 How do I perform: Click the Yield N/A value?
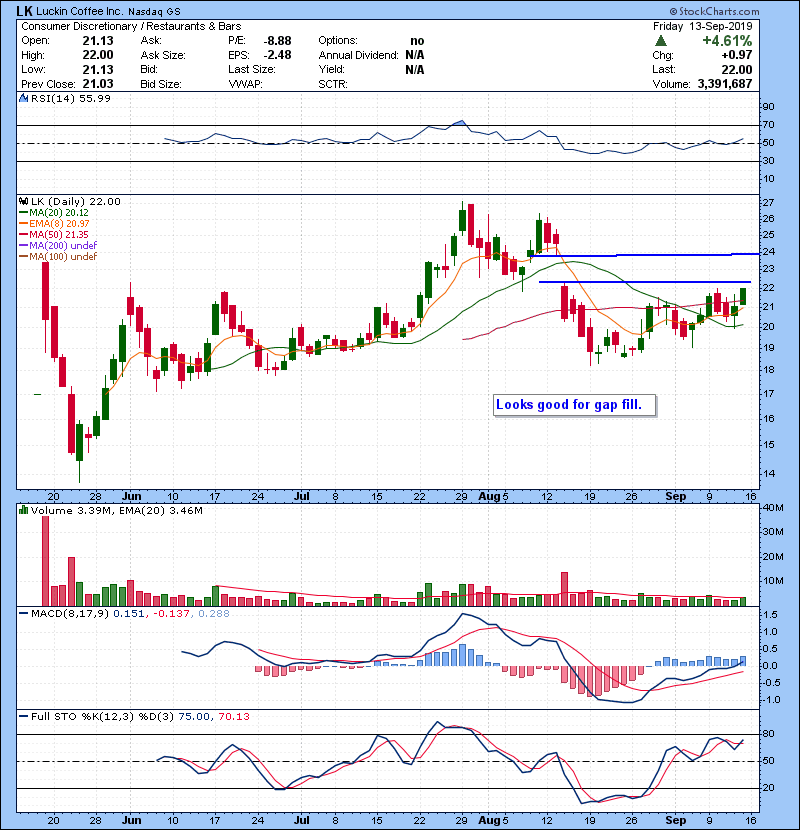pyautogui.click(x=415, y=69)
